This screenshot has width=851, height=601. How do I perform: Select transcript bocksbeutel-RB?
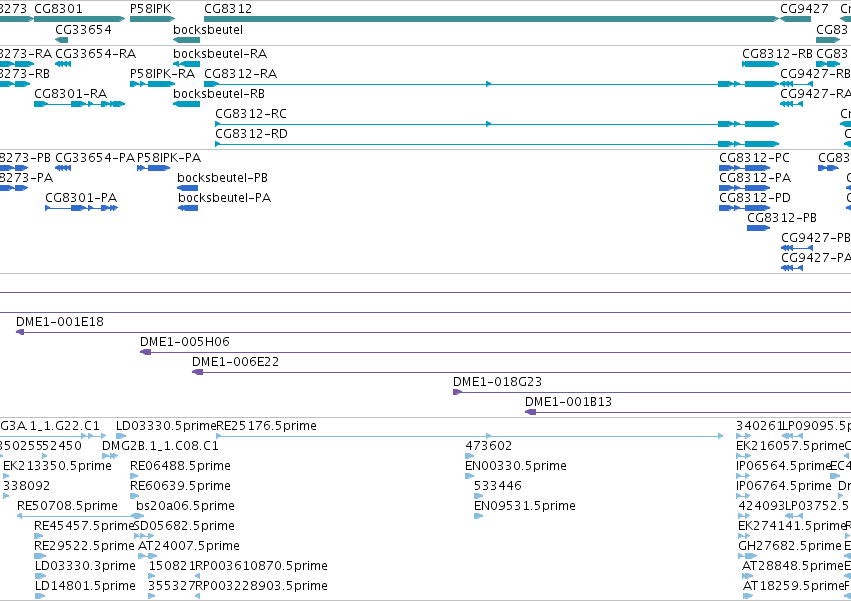click(219, 94)
